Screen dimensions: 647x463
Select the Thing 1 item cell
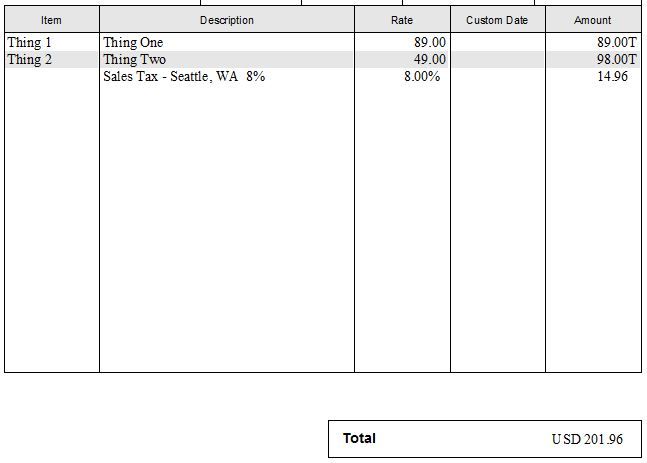[29, 43]
